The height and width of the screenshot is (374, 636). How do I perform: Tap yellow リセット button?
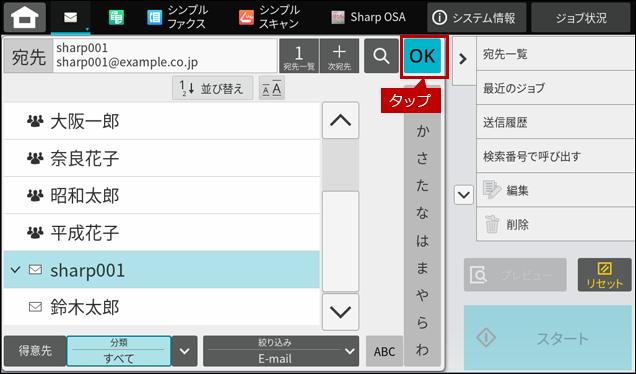[x=604, y=275]
